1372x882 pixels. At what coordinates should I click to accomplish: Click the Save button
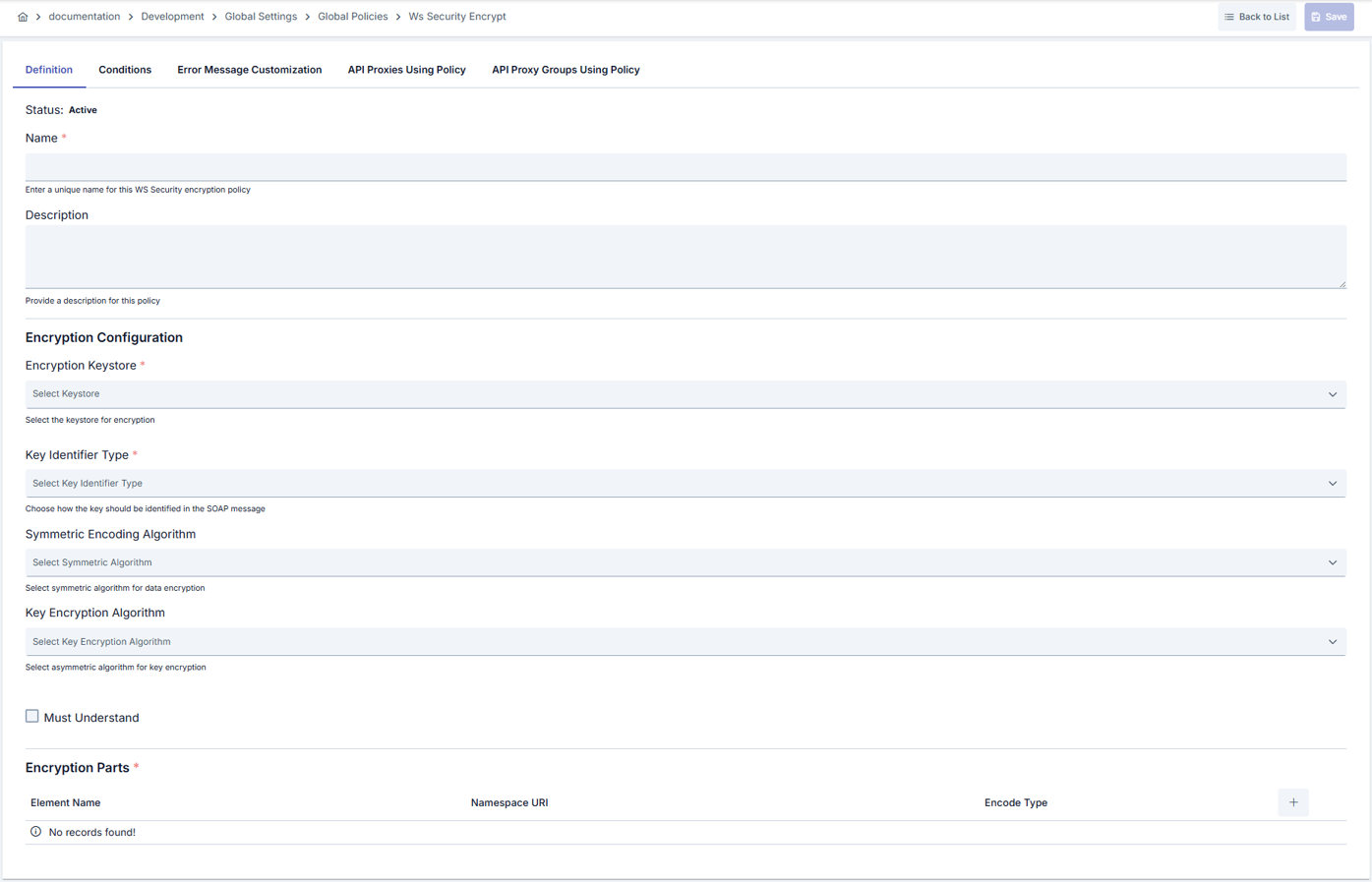coord(1329,17)
